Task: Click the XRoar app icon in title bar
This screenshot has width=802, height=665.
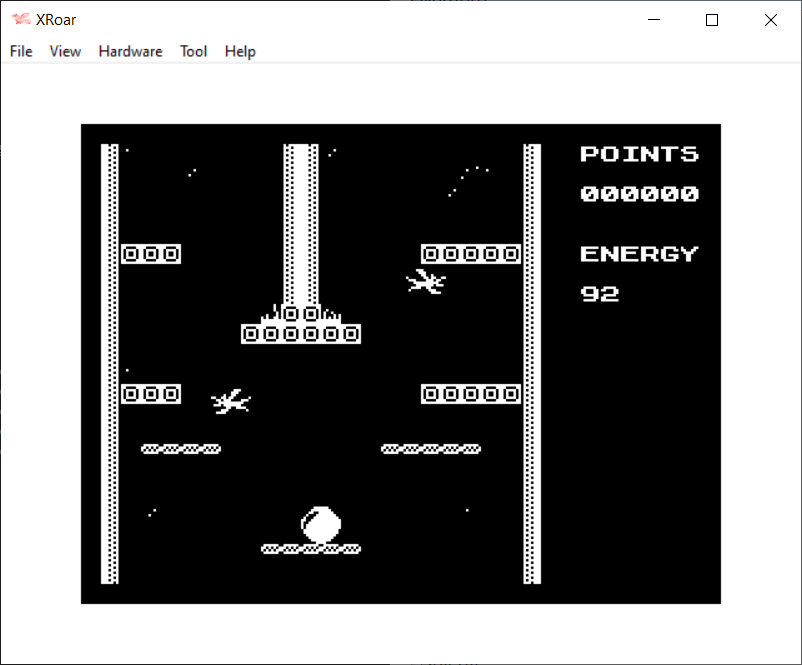Action: 20,20
